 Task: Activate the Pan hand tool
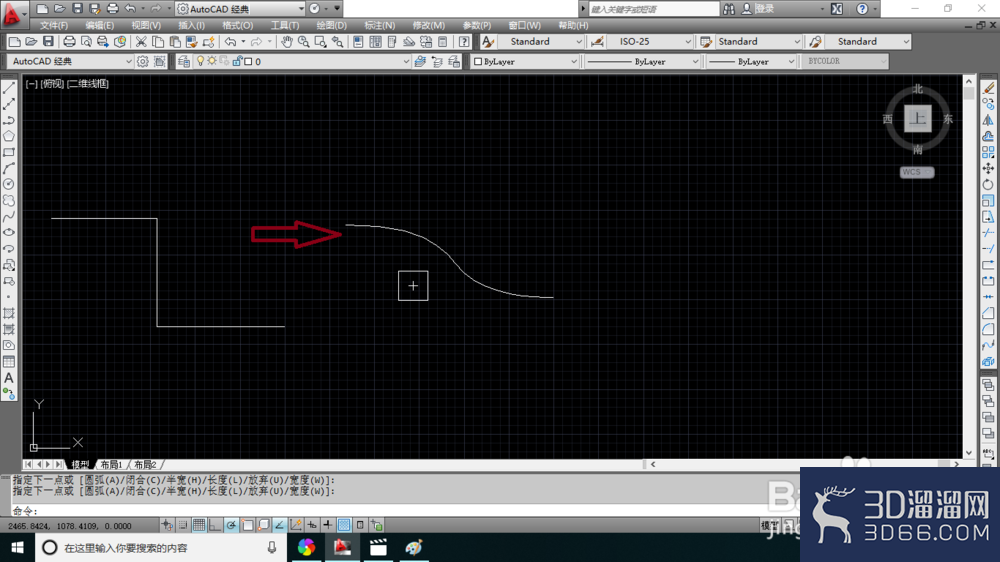coord(287,41)
